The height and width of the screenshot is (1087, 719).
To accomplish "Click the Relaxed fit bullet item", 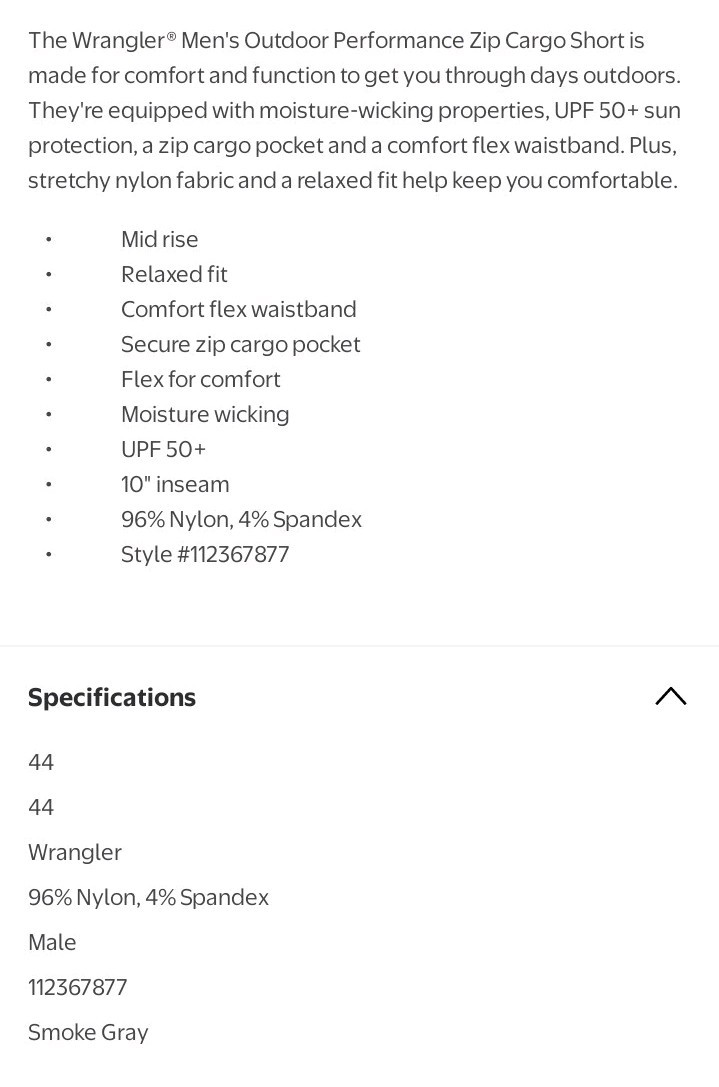I will [x=174, y=275].
